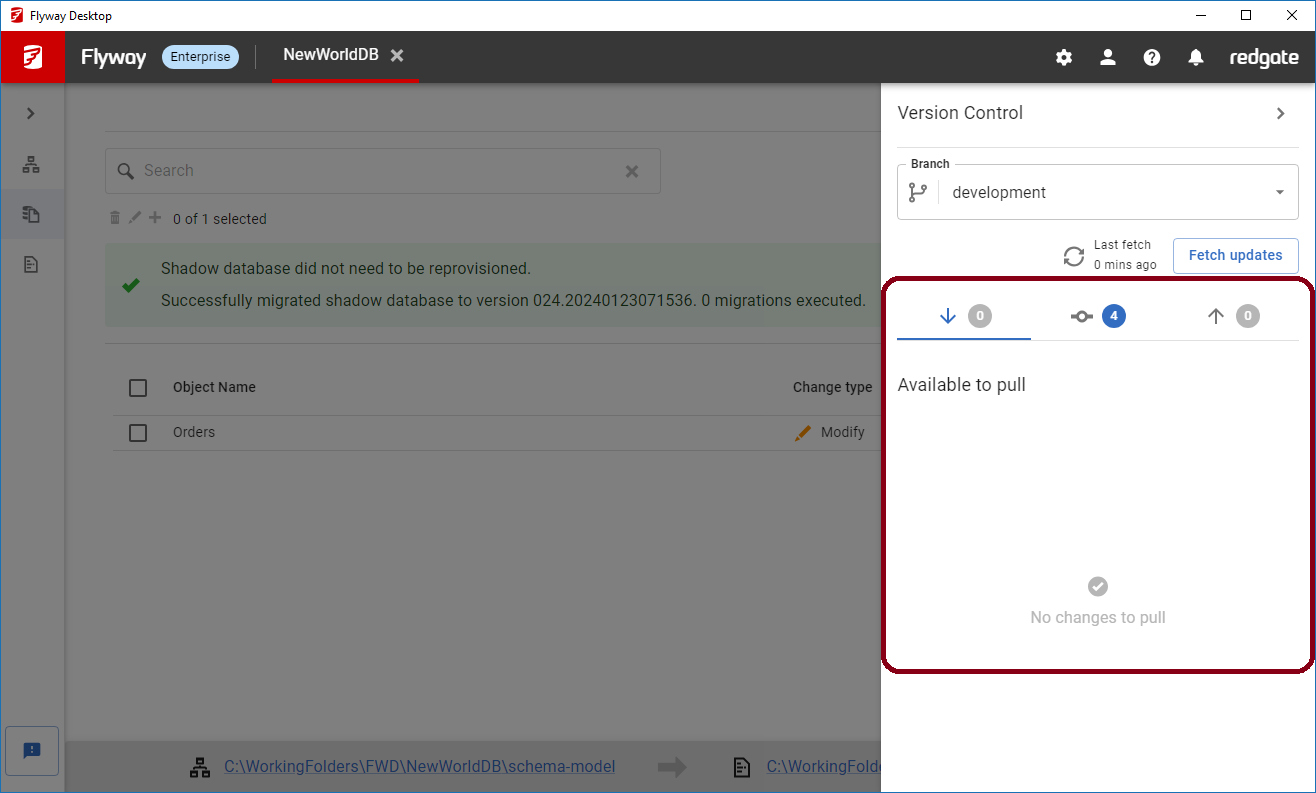Select the schema model sidebar icon
The height and width of the screenshot is (793, 1316).
(33, 214)
